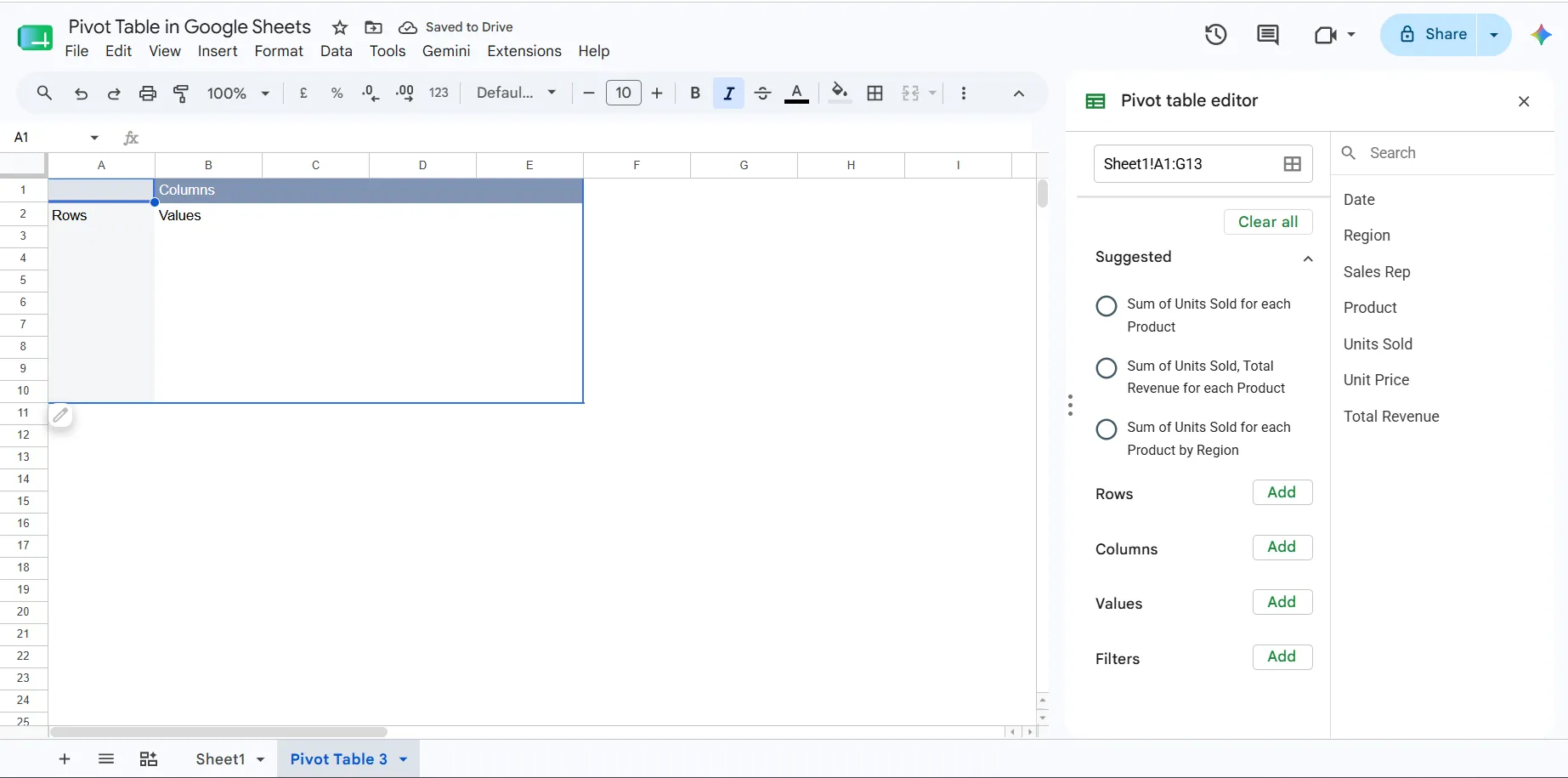The image size is (1568, 778).
Task: Open Google Sheets home logo
Action: (x=35, y=37)
